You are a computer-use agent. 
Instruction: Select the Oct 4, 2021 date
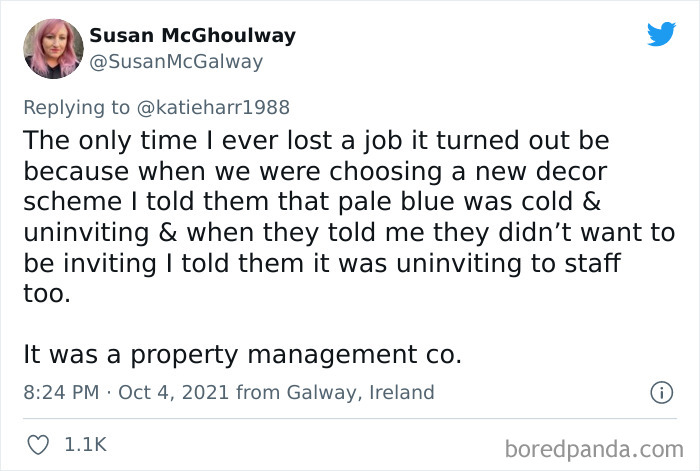point(173,392)
